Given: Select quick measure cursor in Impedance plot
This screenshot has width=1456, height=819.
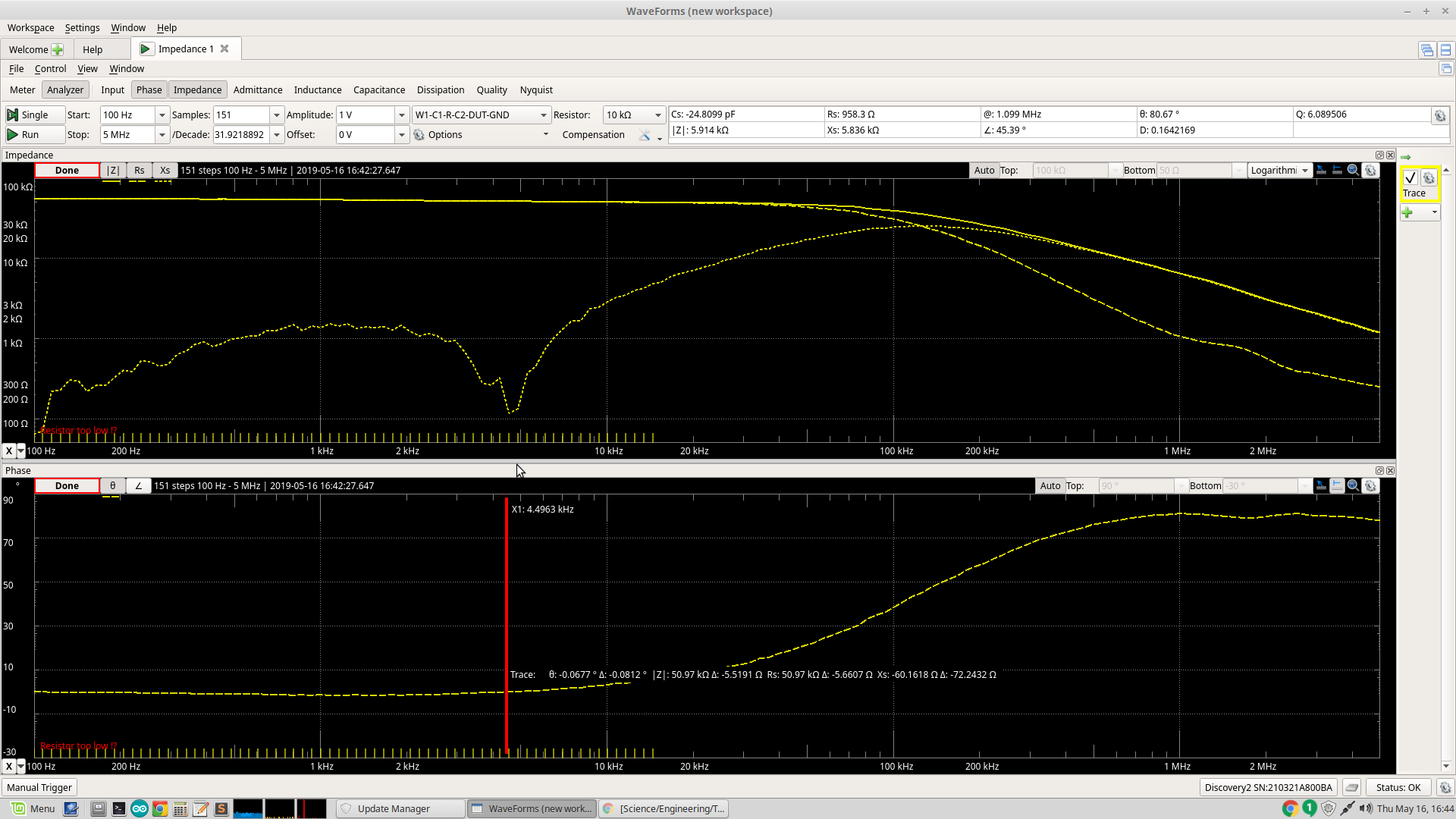Looking at the screenshot, I should (1321, 170).
